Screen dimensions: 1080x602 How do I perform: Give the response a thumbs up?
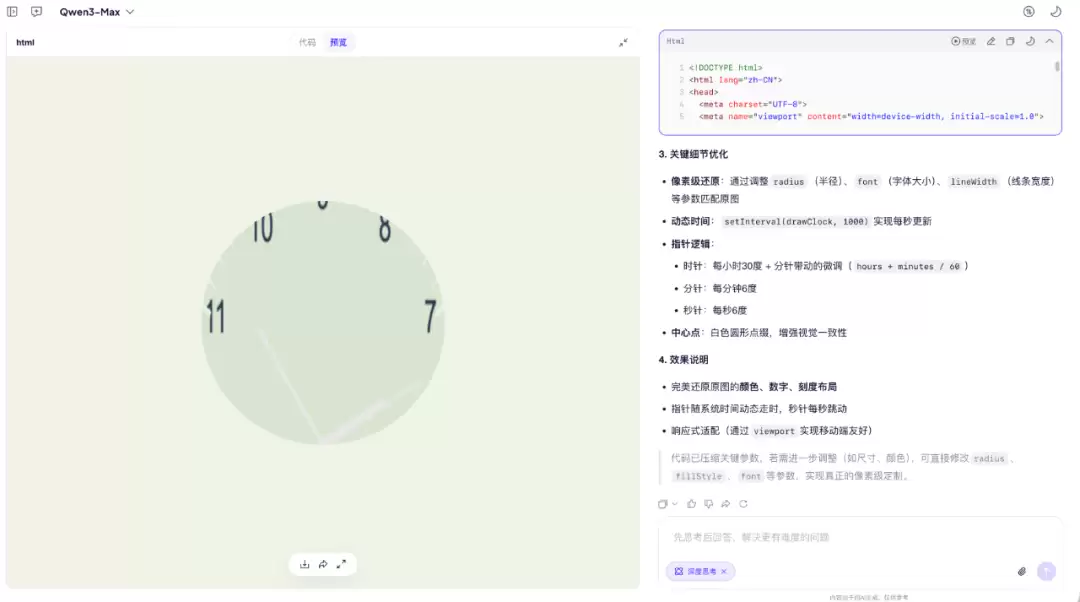(689, 504)
